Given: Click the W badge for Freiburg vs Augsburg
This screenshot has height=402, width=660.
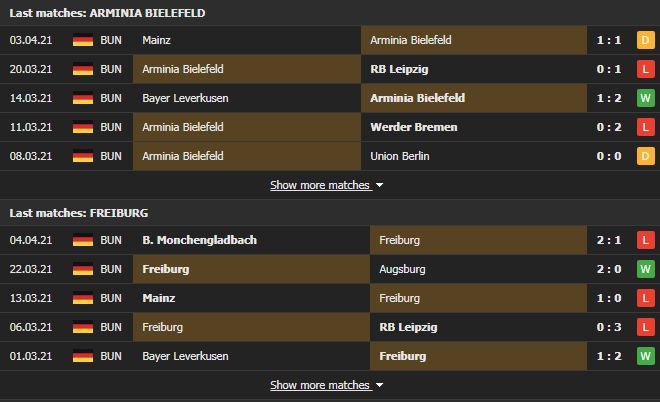Looking at the screenshot, I should tap(645, 269).
